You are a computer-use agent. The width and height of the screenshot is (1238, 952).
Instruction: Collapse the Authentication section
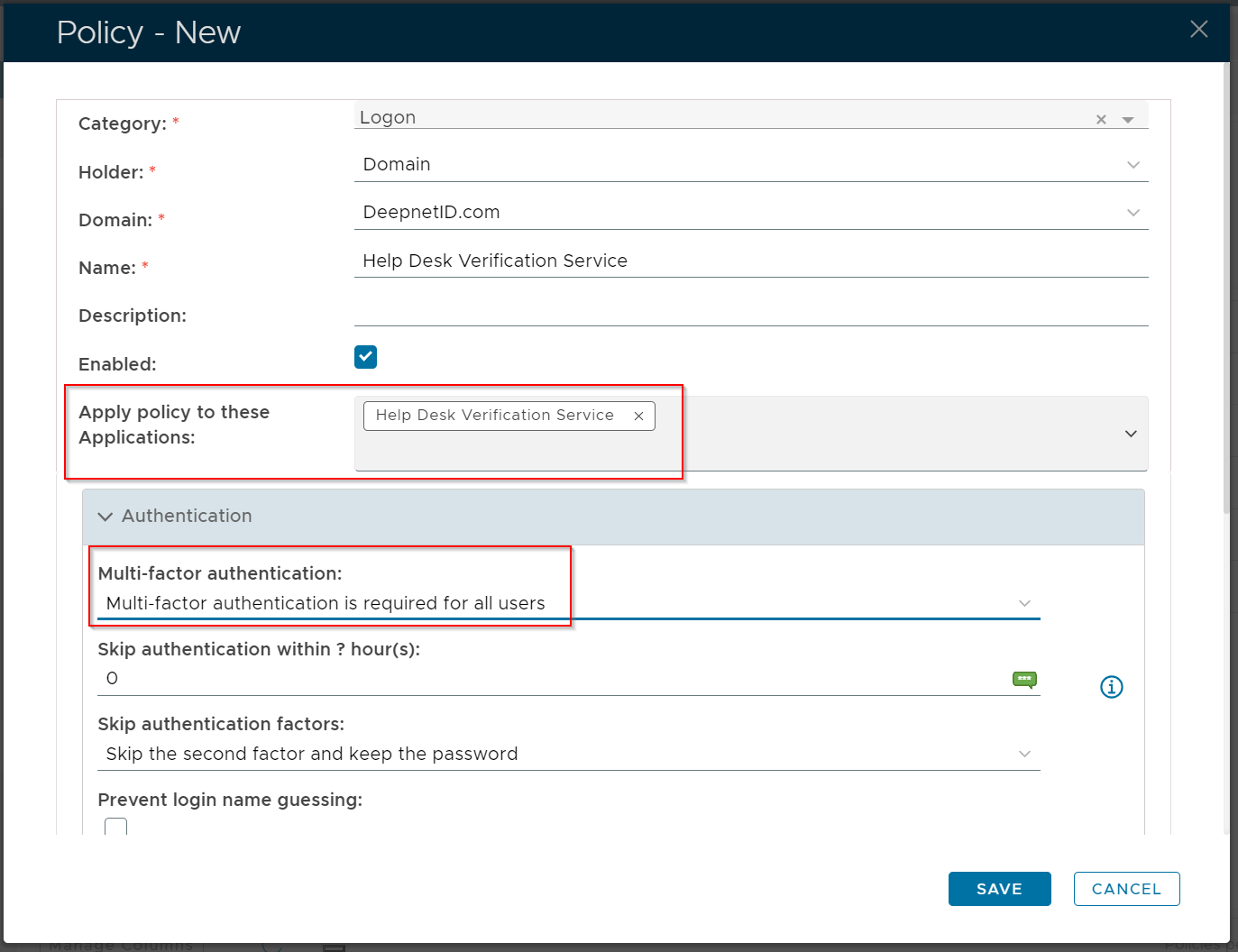105,517
